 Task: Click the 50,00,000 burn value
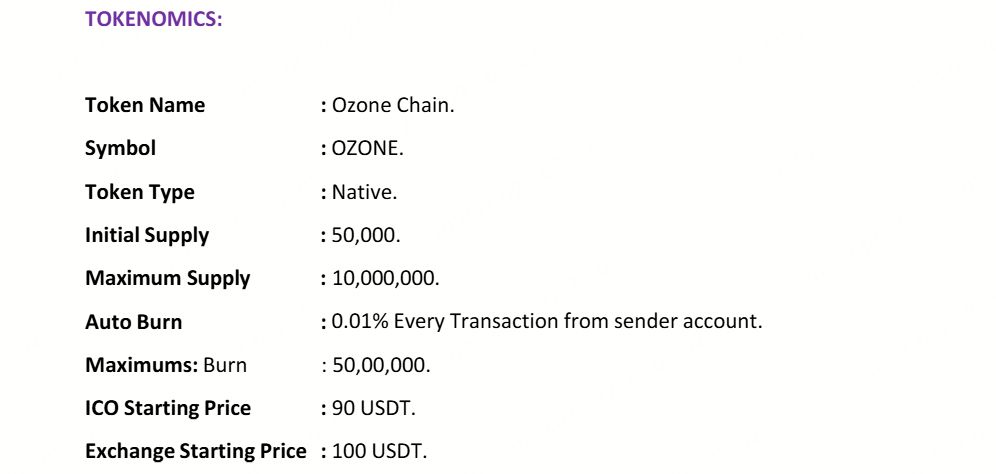coord(381,366)
